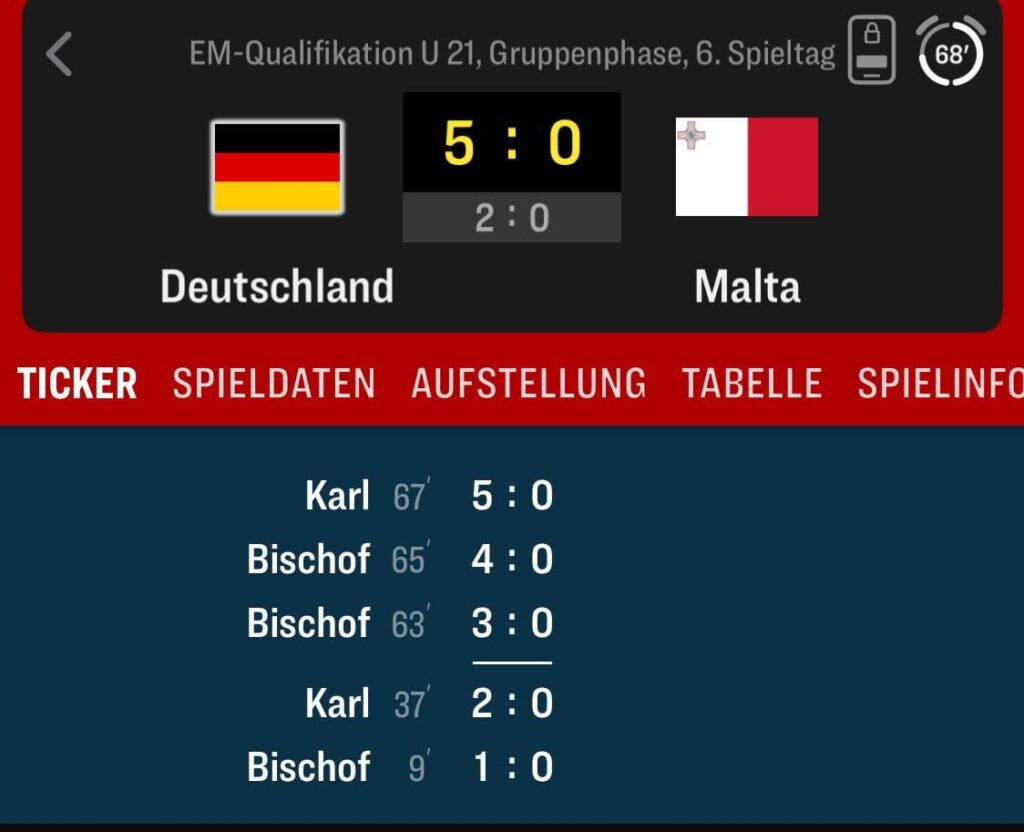Open Bischof's 65th minute goal entry
This screenshot has height=832, width=1024.
(x=400, y=560)
